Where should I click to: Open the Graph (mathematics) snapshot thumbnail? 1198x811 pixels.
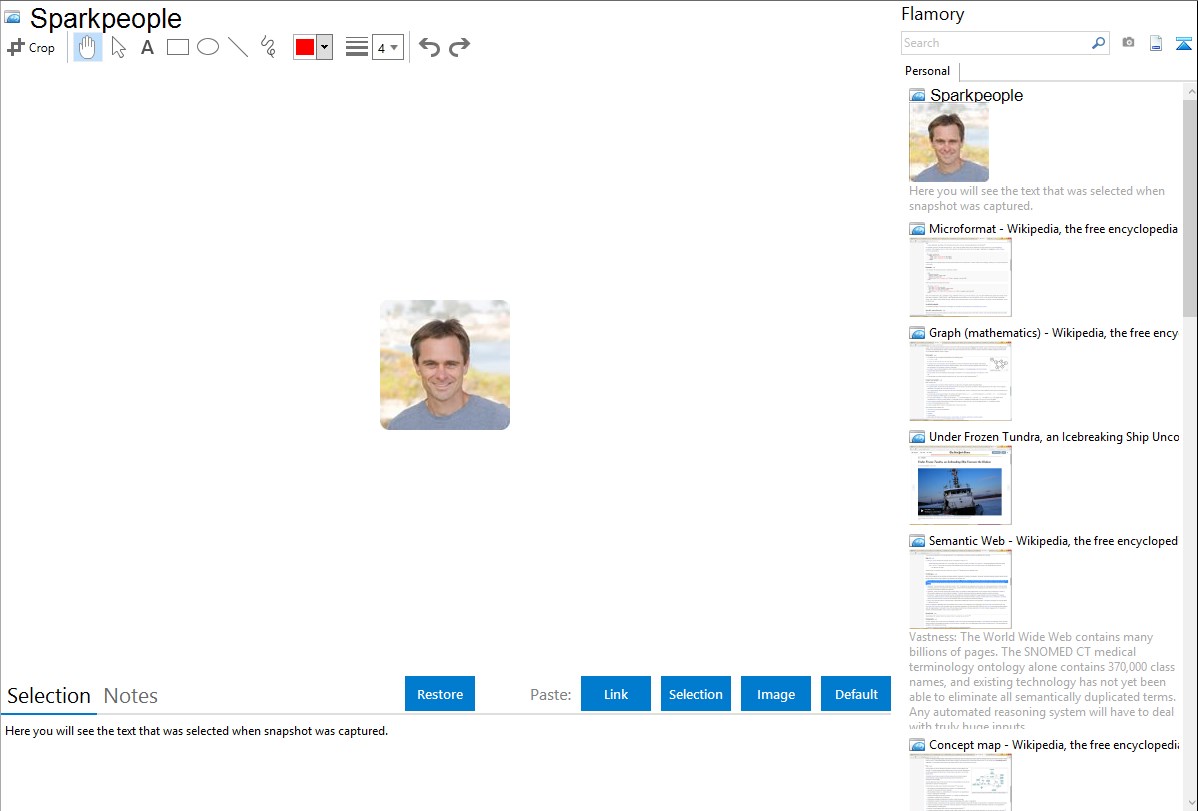pos(960,381)
